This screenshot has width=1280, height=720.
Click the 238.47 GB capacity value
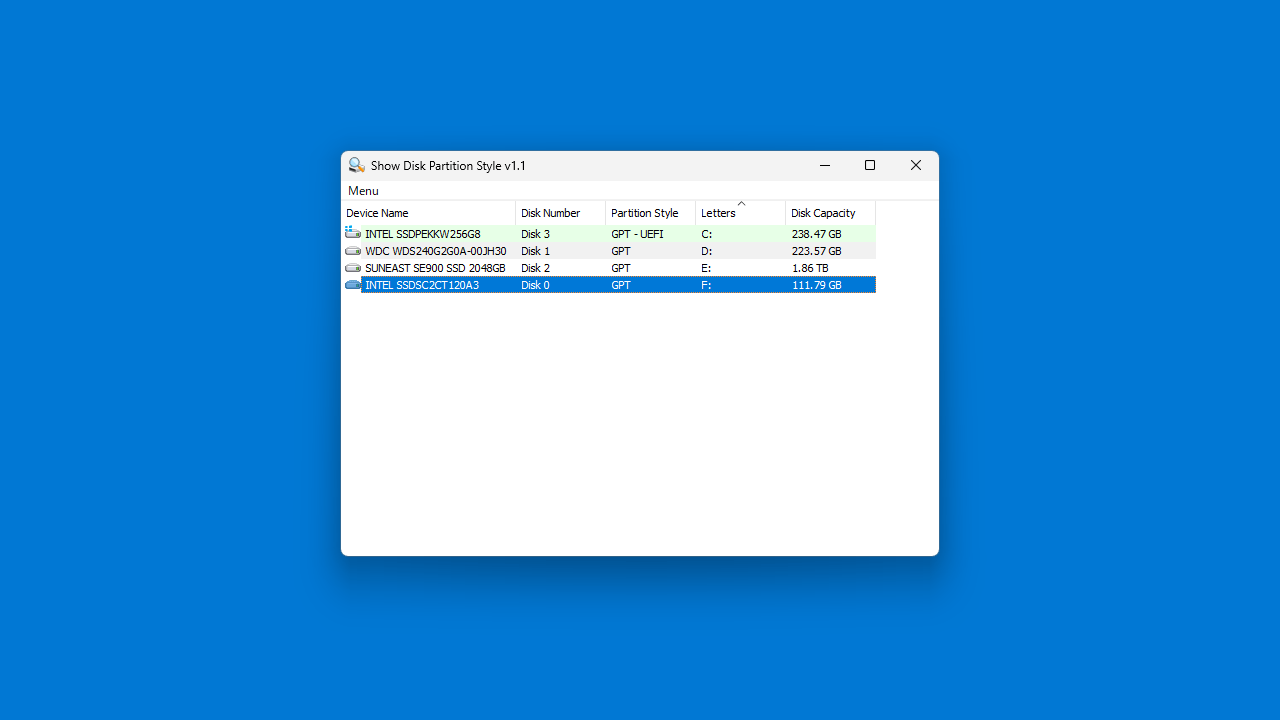(817, 234)
